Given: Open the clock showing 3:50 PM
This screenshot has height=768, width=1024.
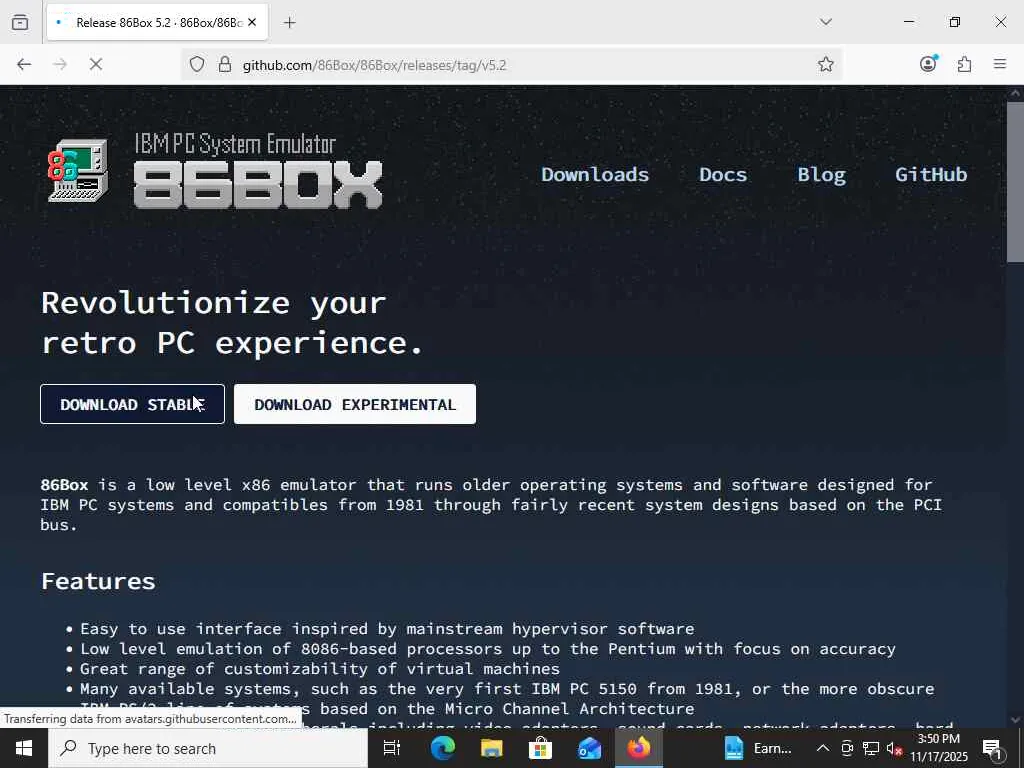Looking at the screenshot, I should (939, 748).
